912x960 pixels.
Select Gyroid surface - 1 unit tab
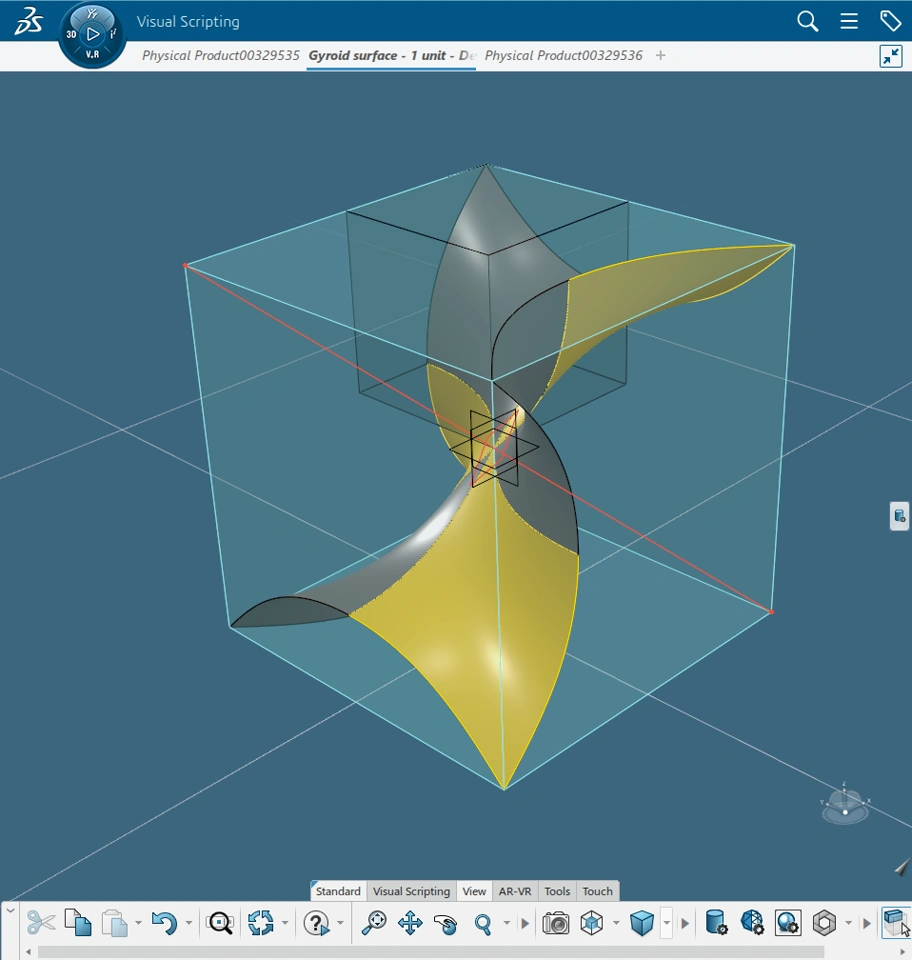(x=391, y=56)
